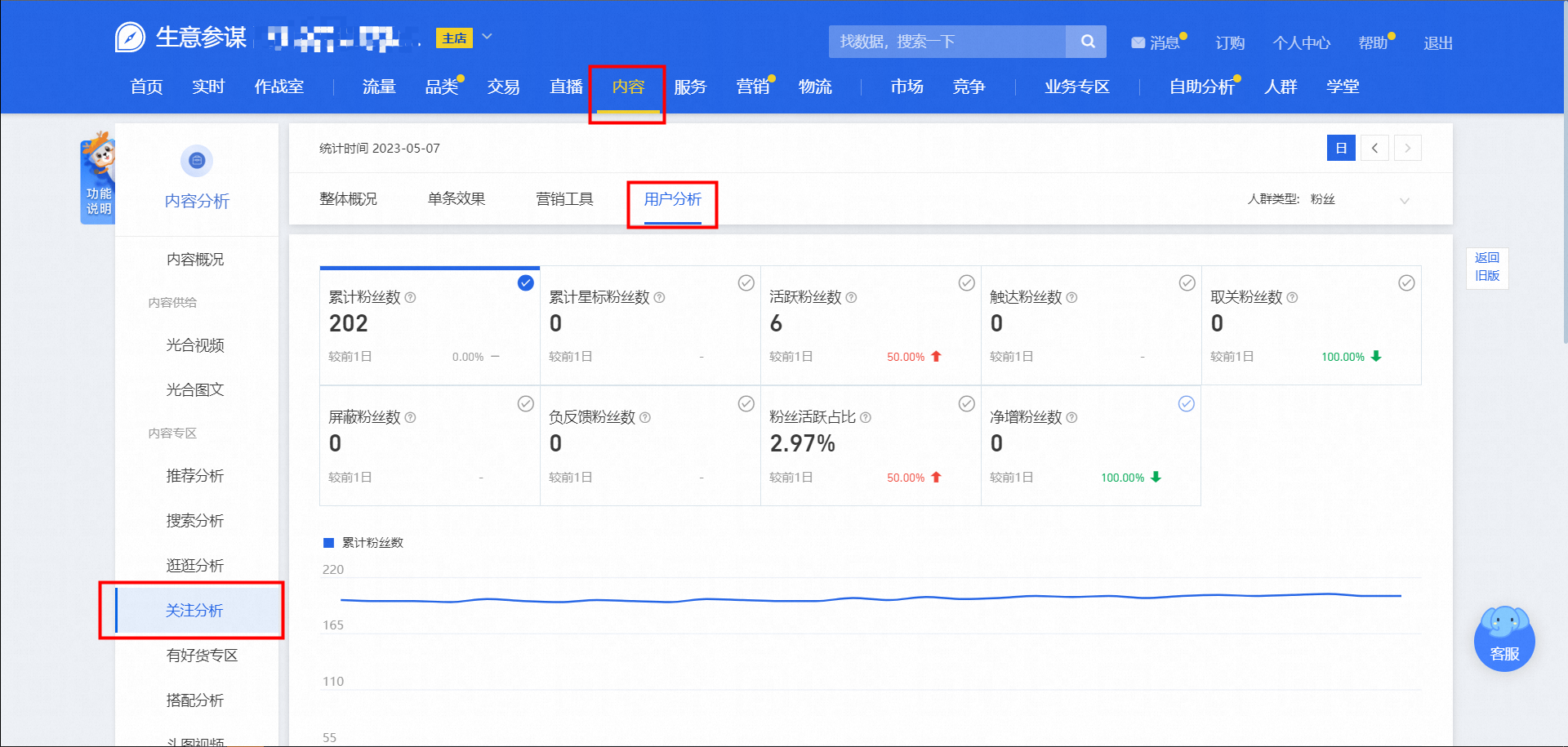
Task: Select the 日 day granularity button
Action: 1341,148
